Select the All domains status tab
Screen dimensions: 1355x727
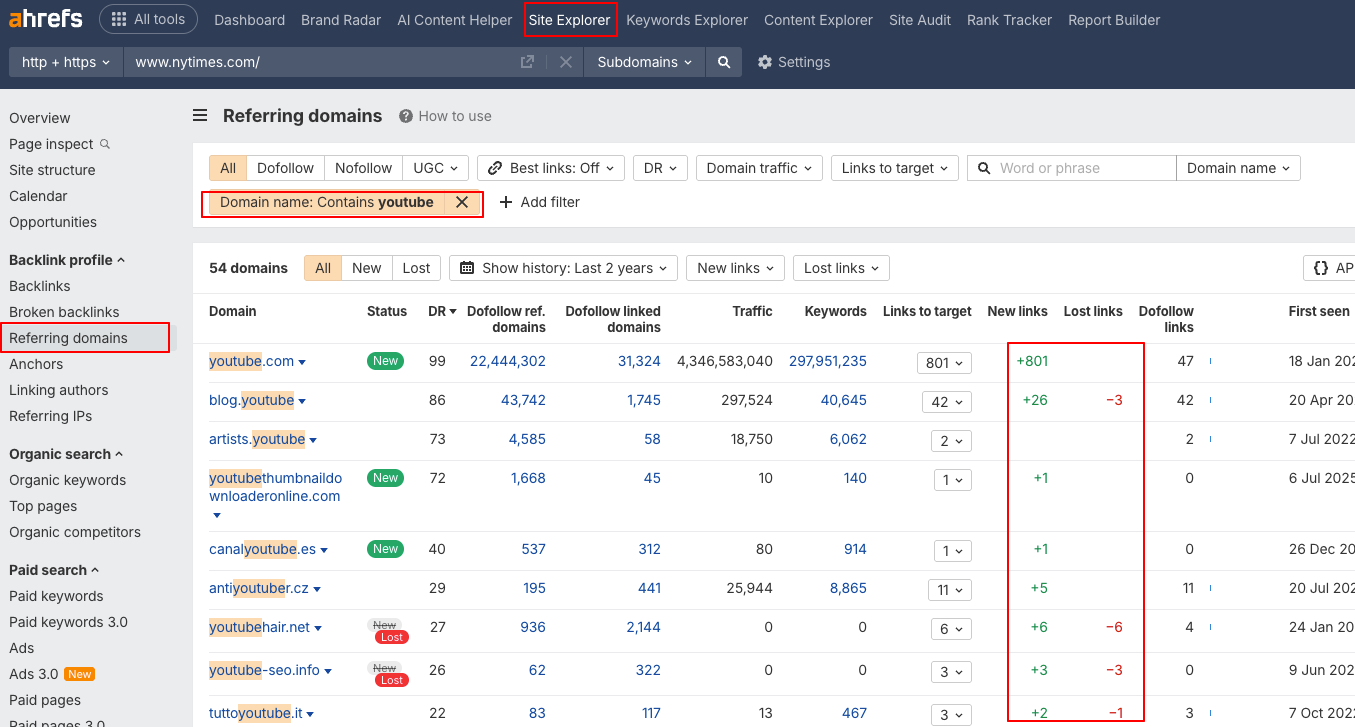point(322,268)
